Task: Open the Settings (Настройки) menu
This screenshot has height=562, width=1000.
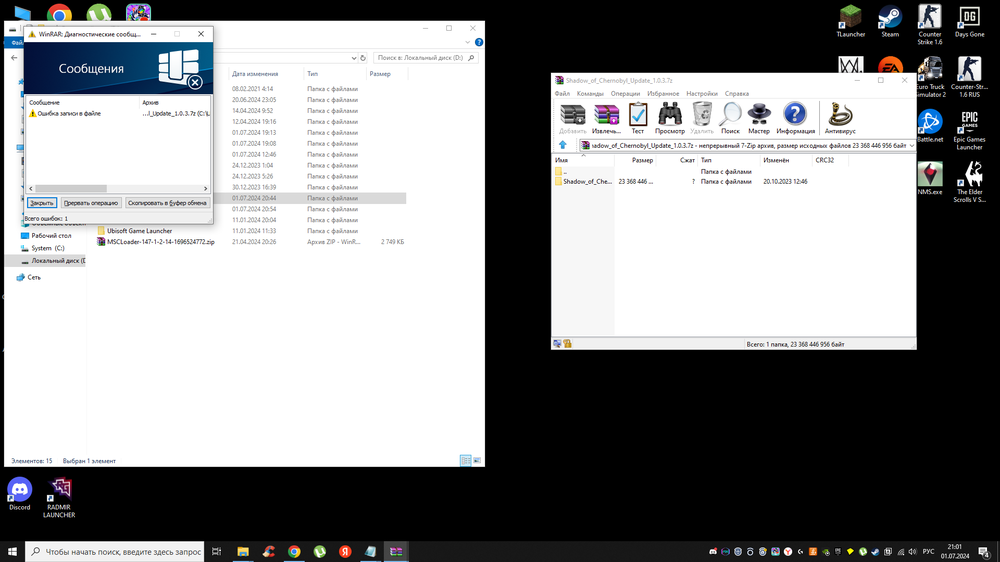Action: pos(702,94)
